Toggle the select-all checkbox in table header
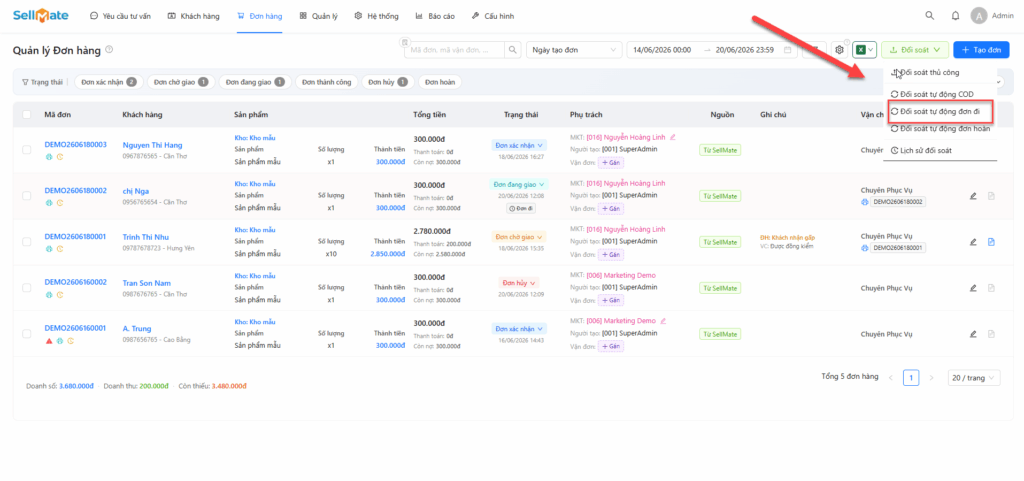Screen dimensions: 1024x481 (x=27, y=114)
